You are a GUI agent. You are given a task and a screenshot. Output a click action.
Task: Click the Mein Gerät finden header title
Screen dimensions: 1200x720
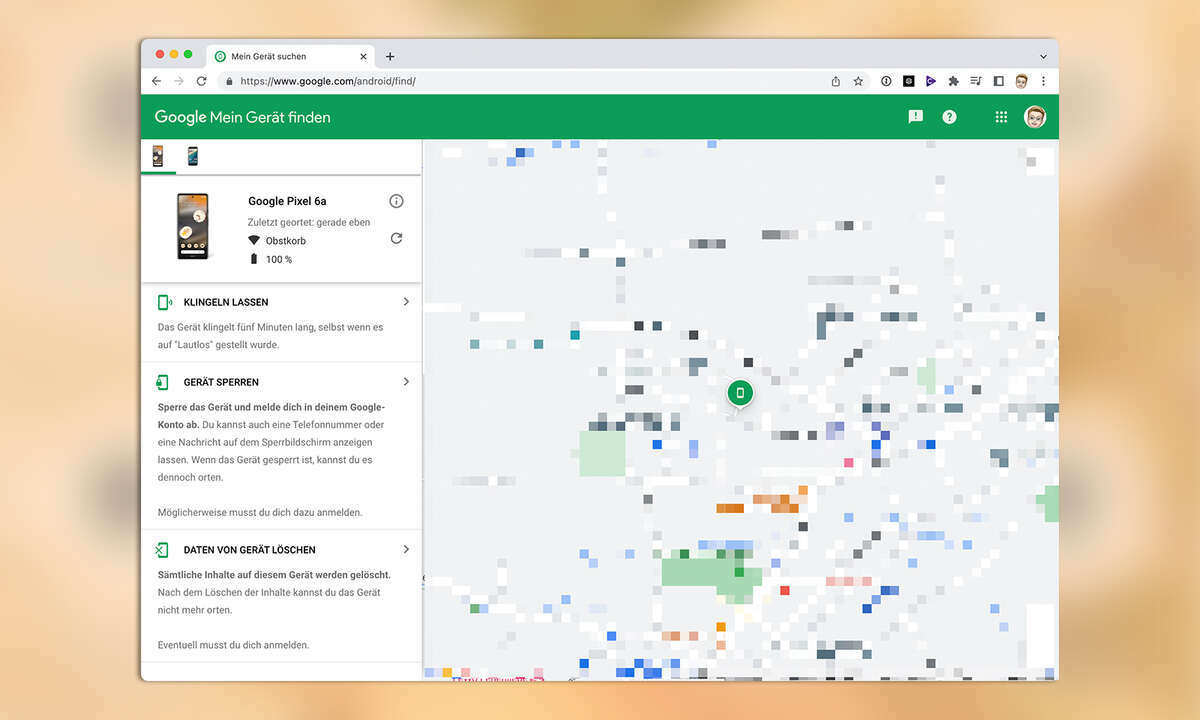pos(270,117)
